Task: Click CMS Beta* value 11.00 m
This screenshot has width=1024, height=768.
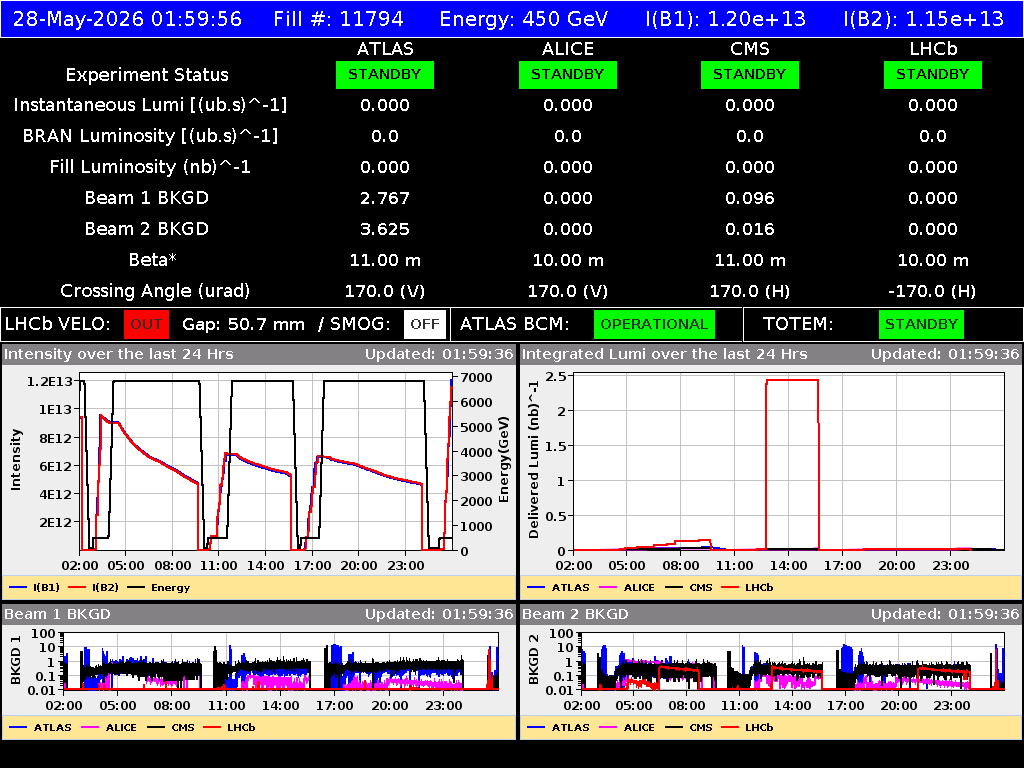Action: [750, 261]
